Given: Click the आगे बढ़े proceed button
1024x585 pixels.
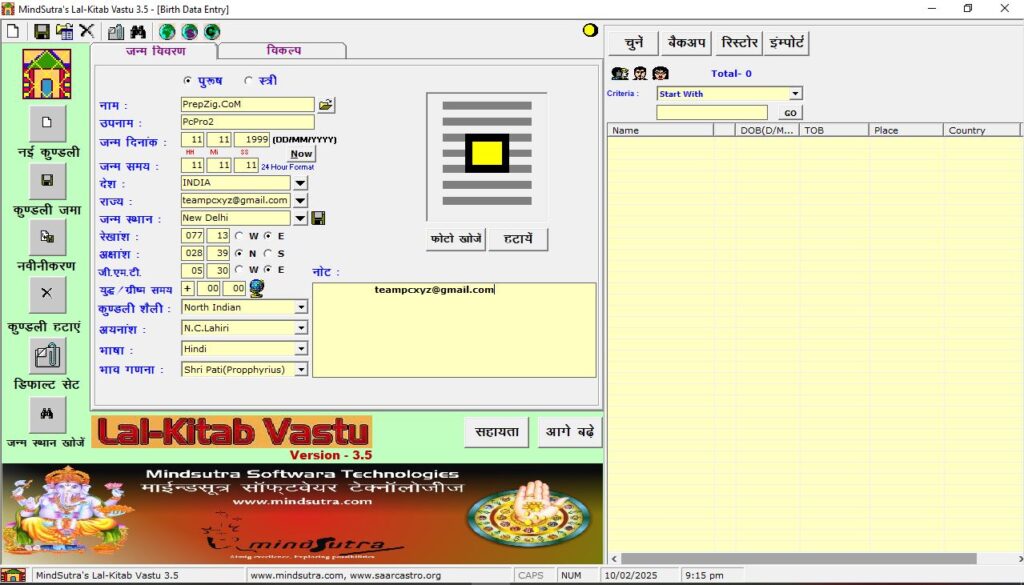Looking at the screenshot, I should 569,432.
